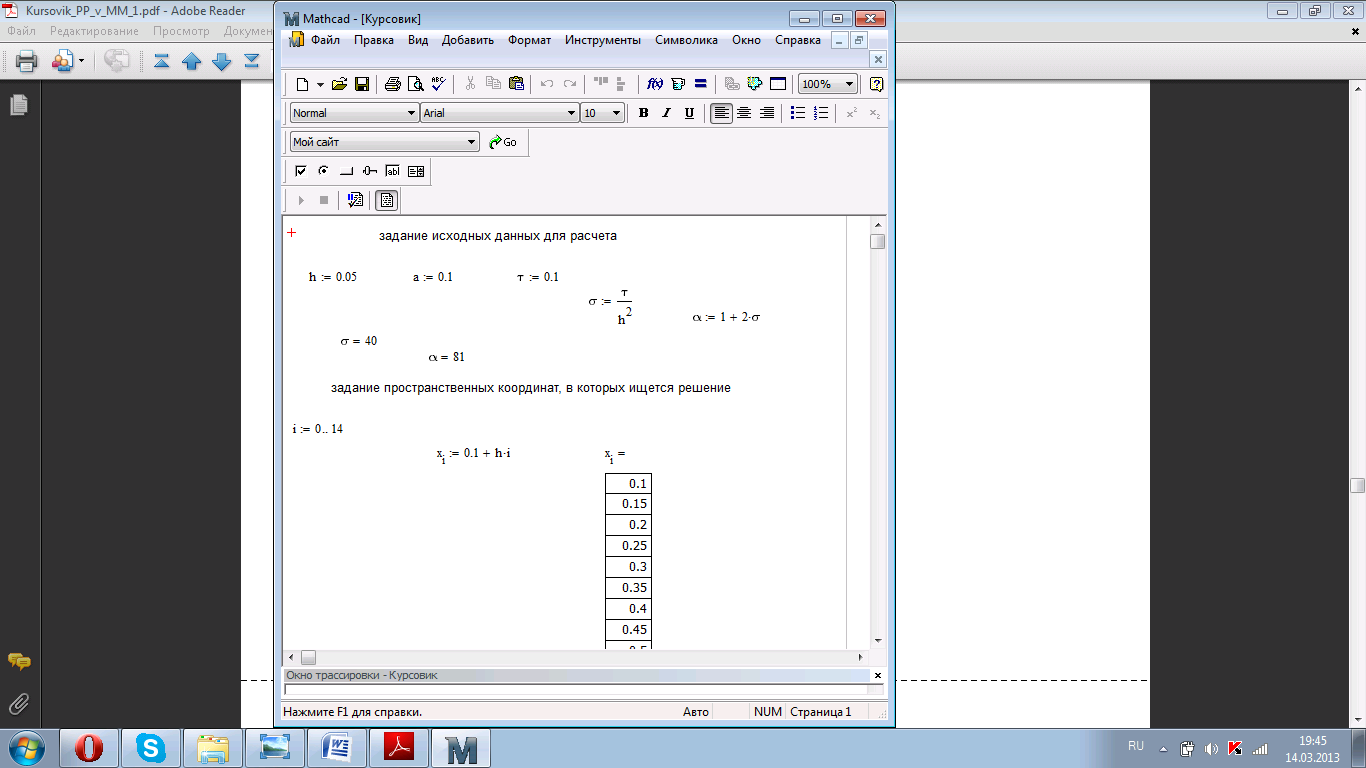Toggle center text alignment
The width and height of the screenshot is (1366, 768).
[744, 113]
